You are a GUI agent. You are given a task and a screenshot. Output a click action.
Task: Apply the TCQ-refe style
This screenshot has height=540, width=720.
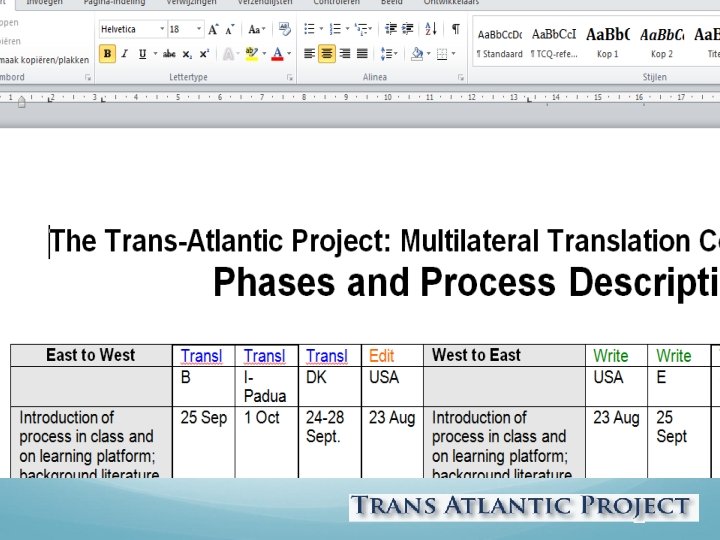coord(554,43)
